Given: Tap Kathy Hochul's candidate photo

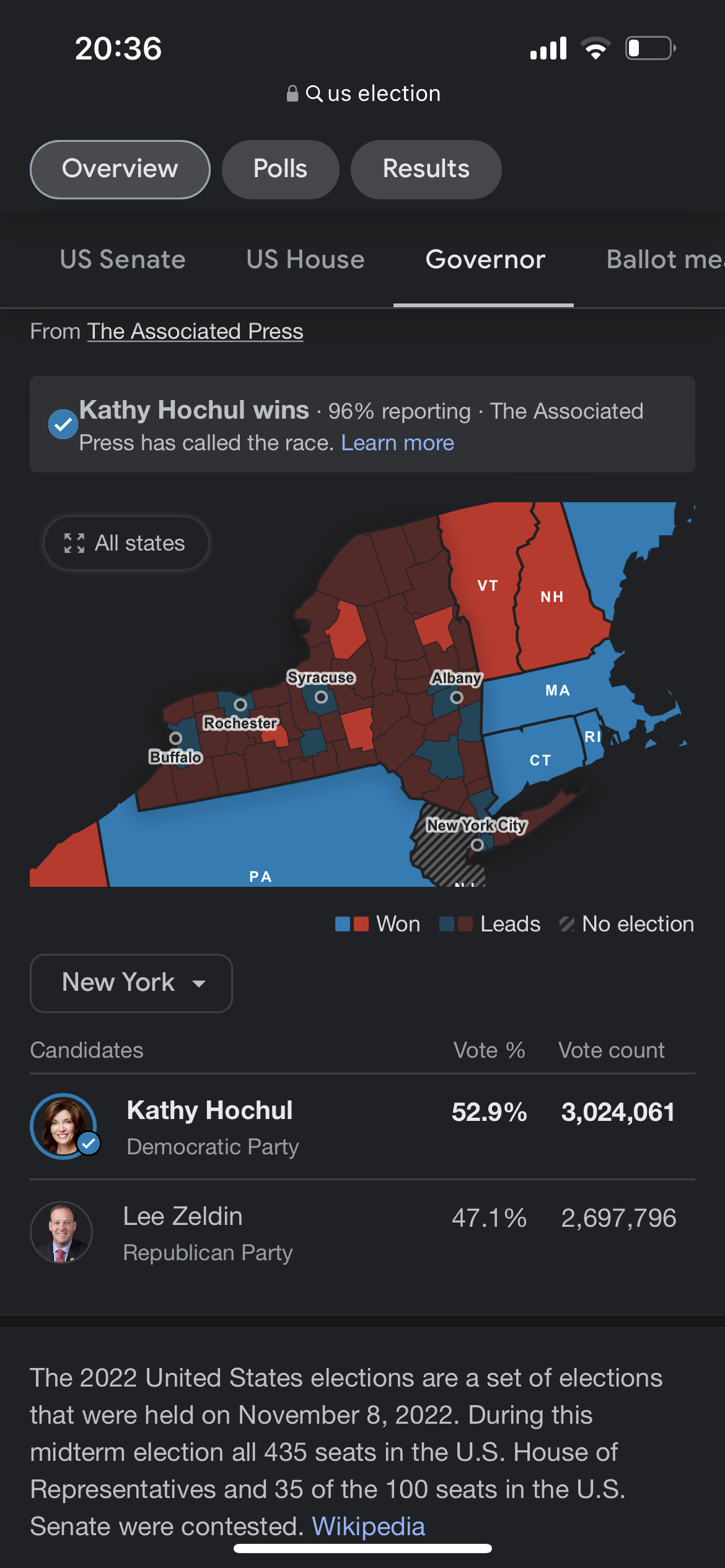Looking at the screenshot, I should point(64,1126).
